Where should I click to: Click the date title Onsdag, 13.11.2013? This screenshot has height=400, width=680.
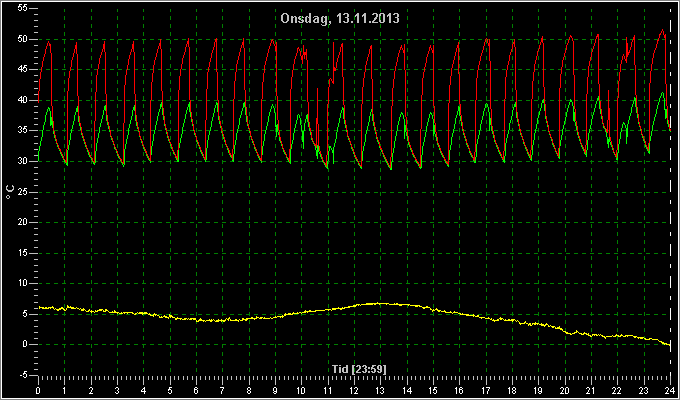click(340, 19)
